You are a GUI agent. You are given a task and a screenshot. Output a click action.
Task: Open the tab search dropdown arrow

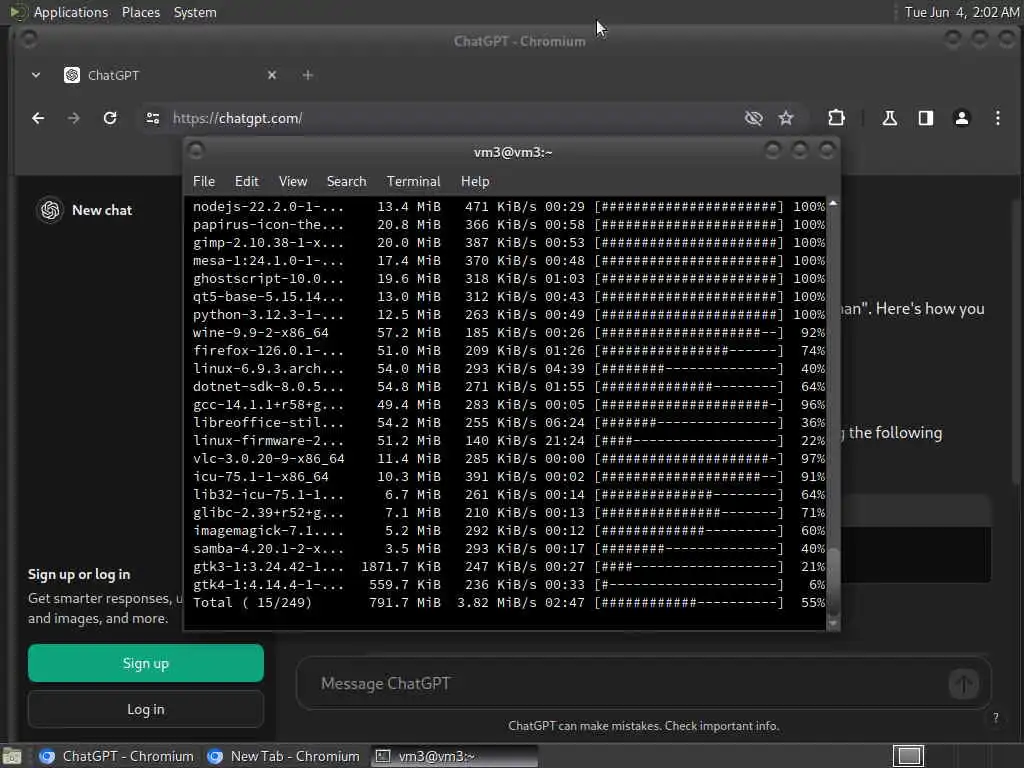36,75
